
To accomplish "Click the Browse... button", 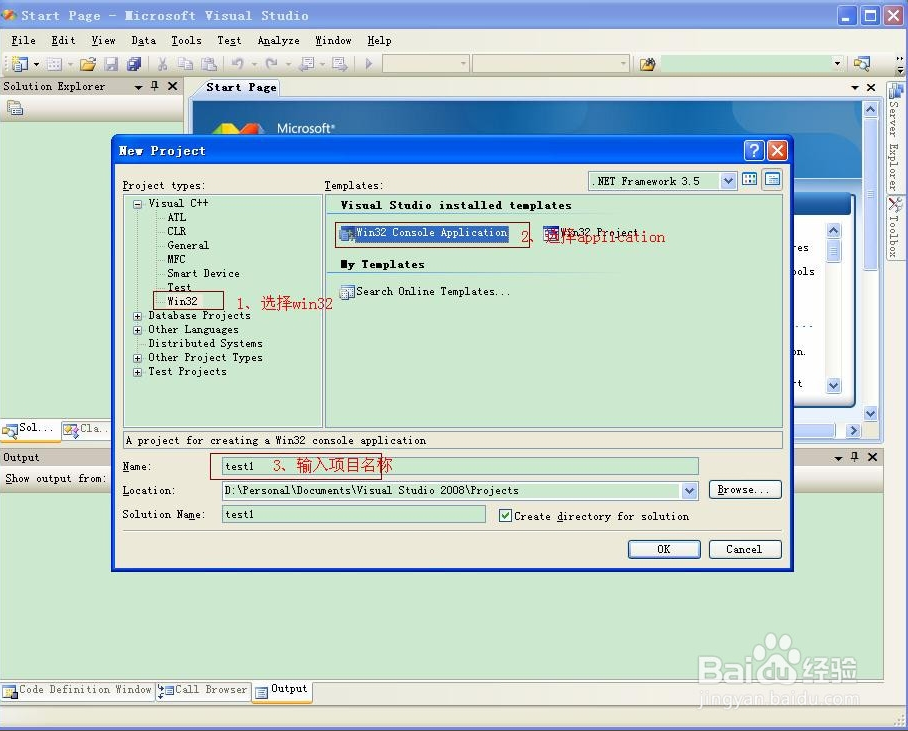I will tap(745, 490).
